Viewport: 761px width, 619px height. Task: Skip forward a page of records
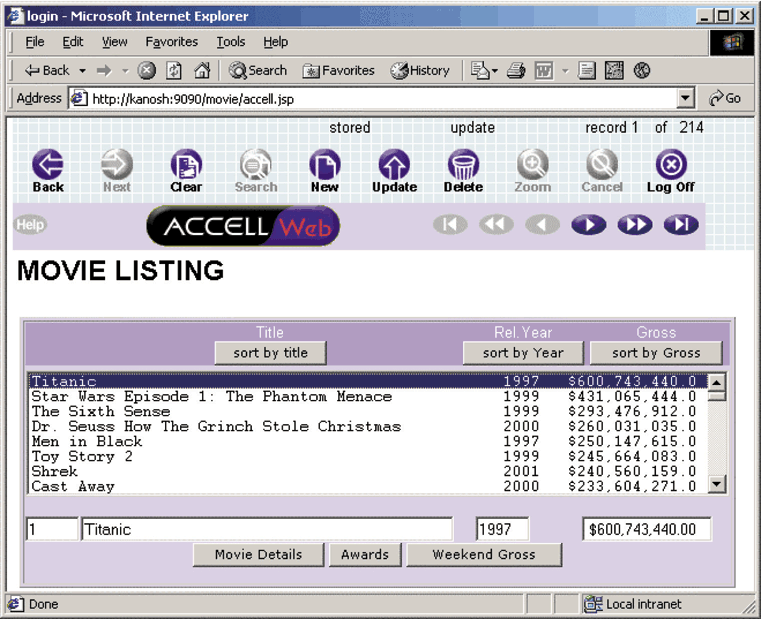pyautogui.click(x=635, y=224)
